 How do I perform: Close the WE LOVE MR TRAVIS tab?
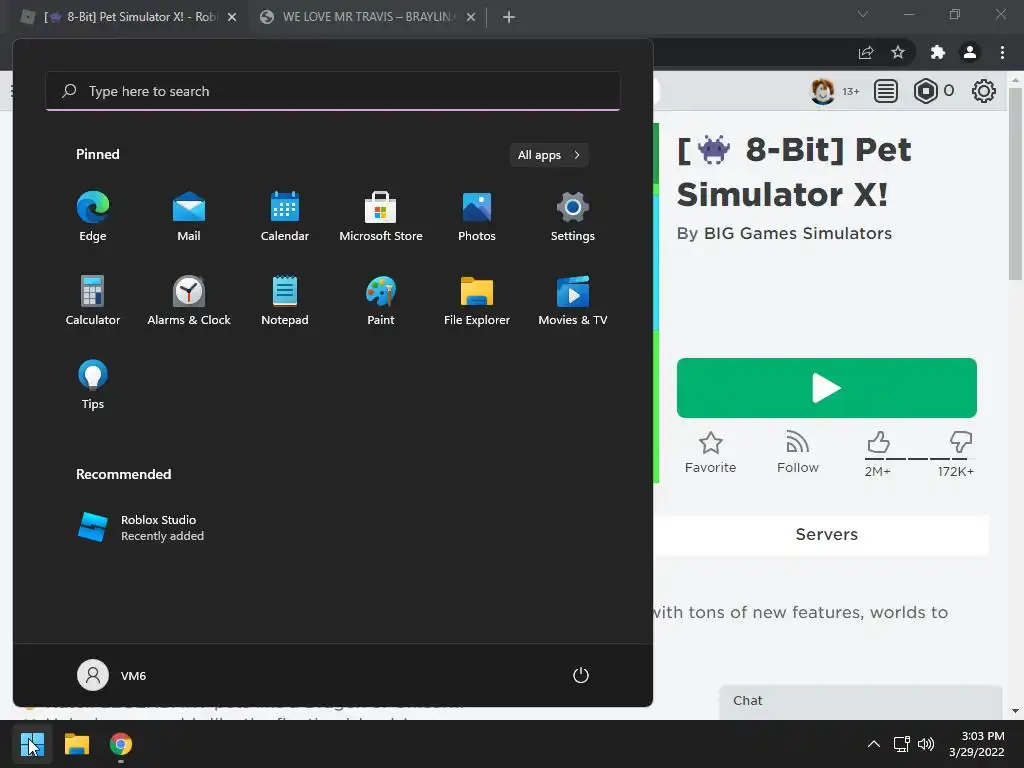point(471,17)
